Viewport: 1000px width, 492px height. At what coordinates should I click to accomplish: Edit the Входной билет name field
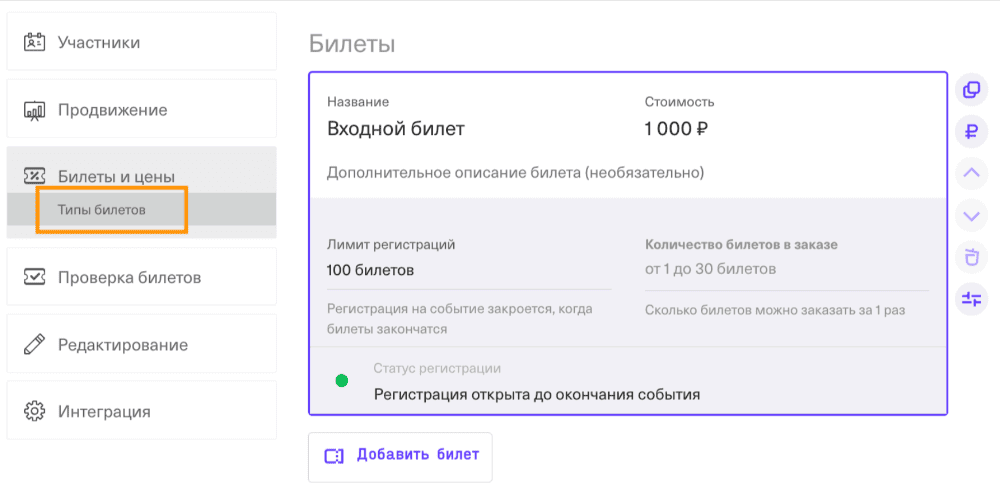click(x=396, y=129)
